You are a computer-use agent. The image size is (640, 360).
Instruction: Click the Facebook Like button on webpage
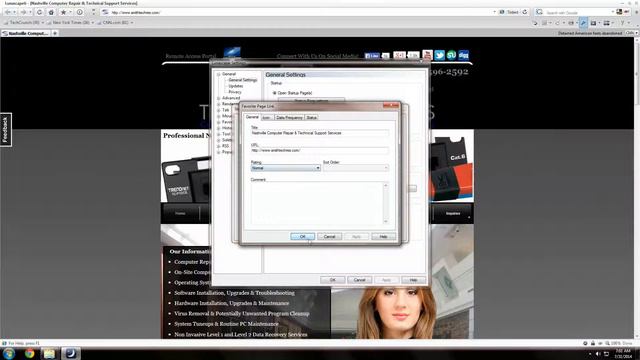point(372,56)
